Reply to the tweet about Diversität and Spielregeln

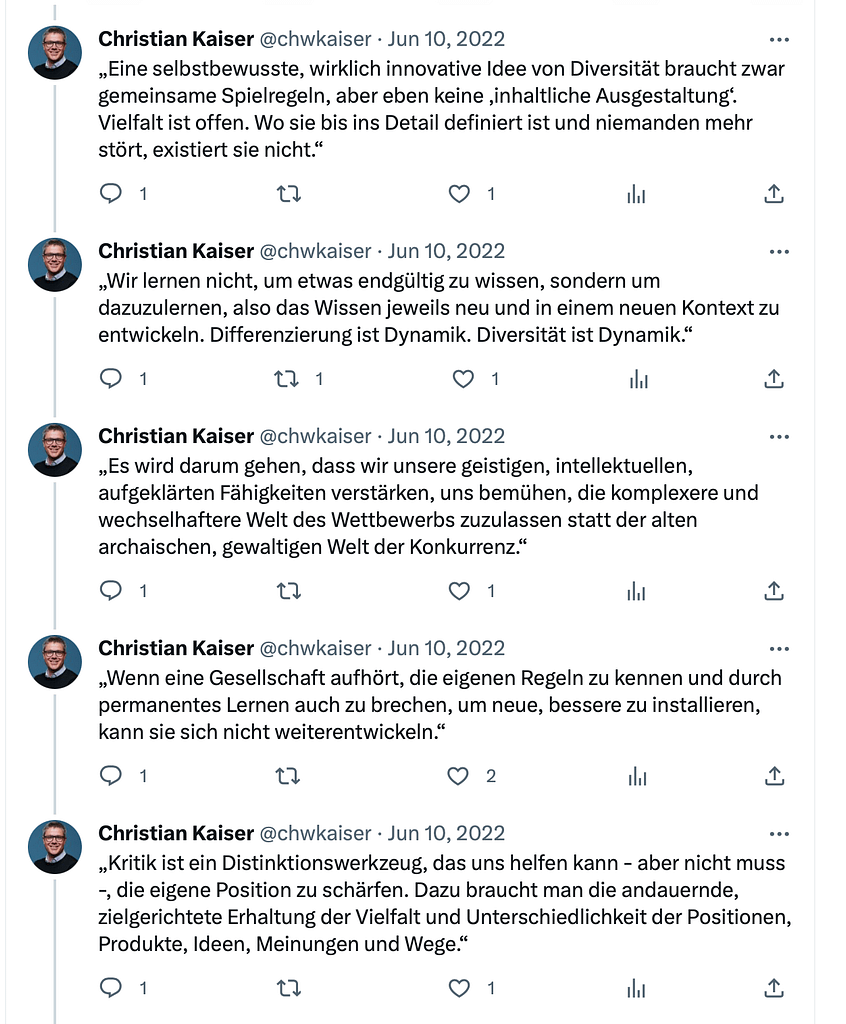point(112,194)
